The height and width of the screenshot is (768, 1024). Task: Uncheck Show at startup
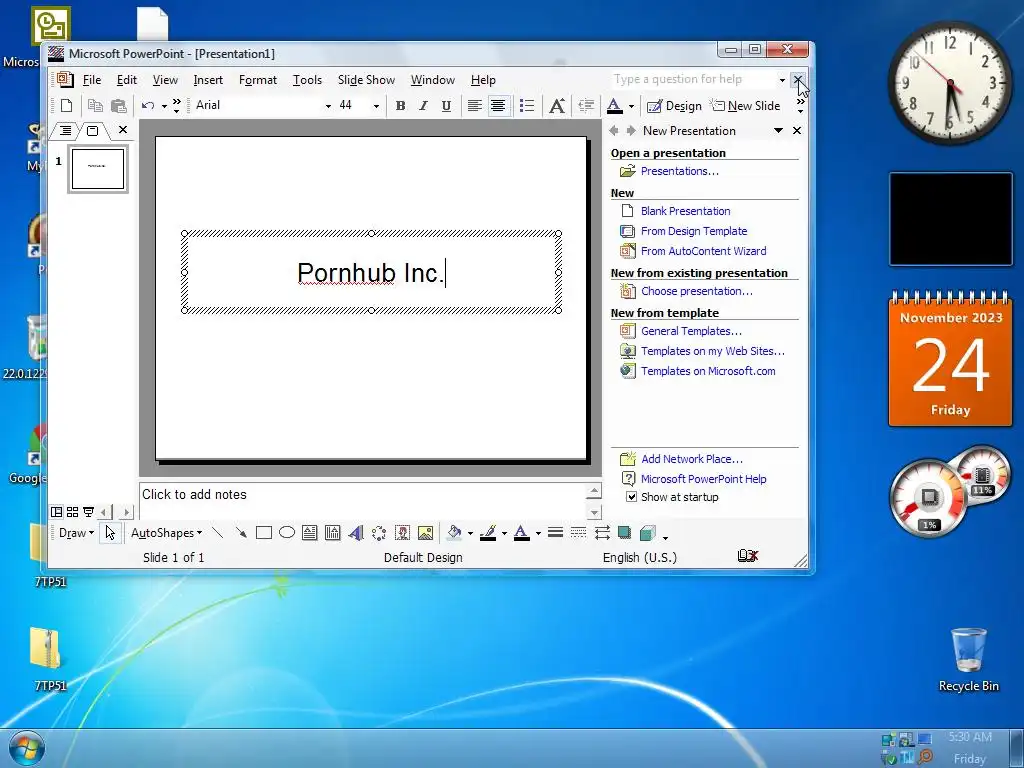click(632, 497)
